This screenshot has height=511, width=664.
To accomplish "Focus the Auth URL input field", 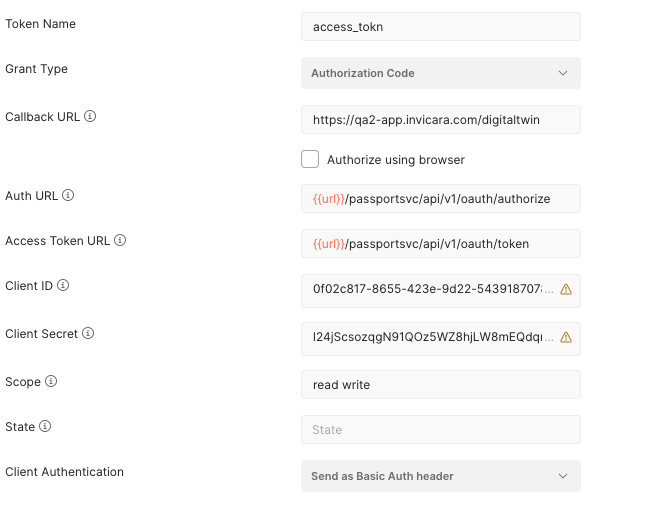I will coord(440,199).
